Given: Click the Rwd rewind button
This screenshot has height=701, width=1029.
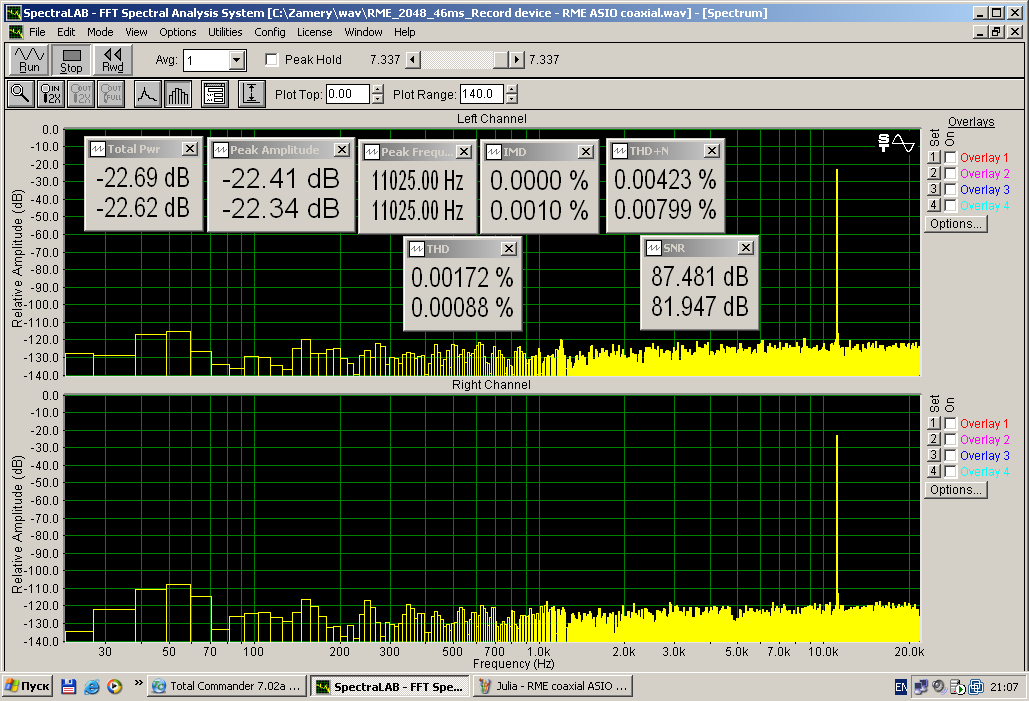Looking at the screenshot, I should (x=113, y=60).
